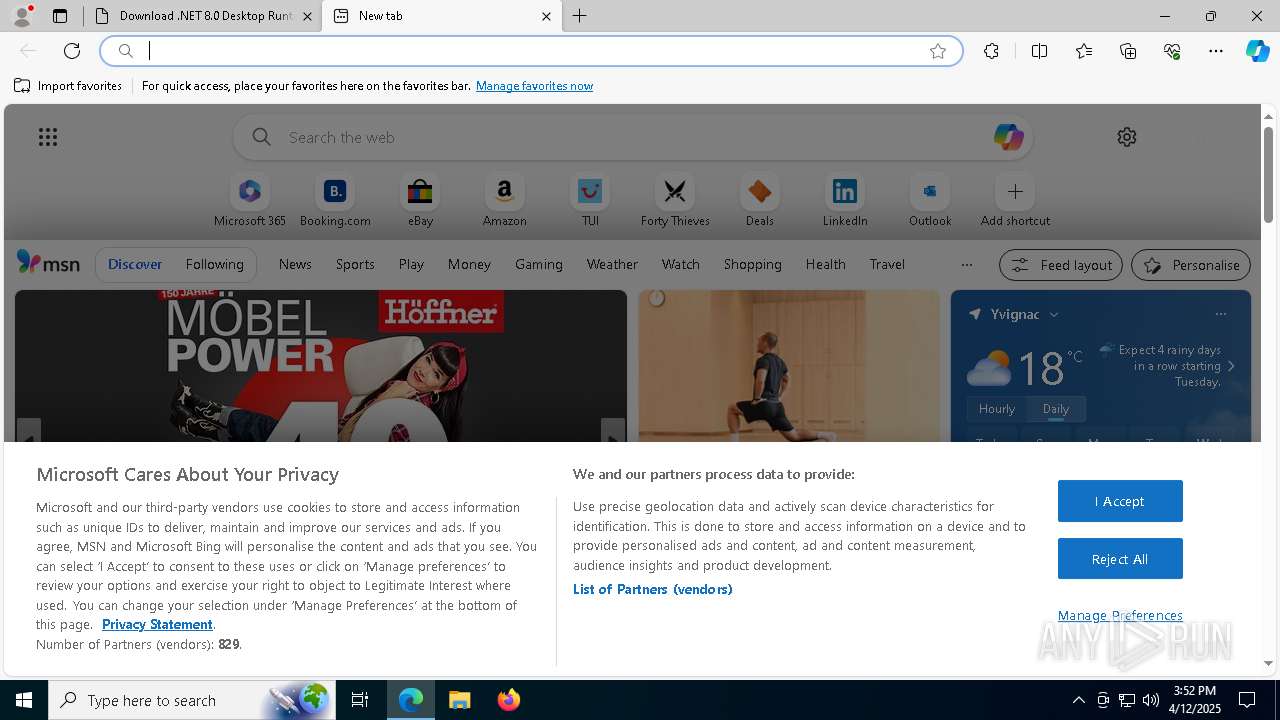Open File Explorer from taskbar

click(459, 700)
